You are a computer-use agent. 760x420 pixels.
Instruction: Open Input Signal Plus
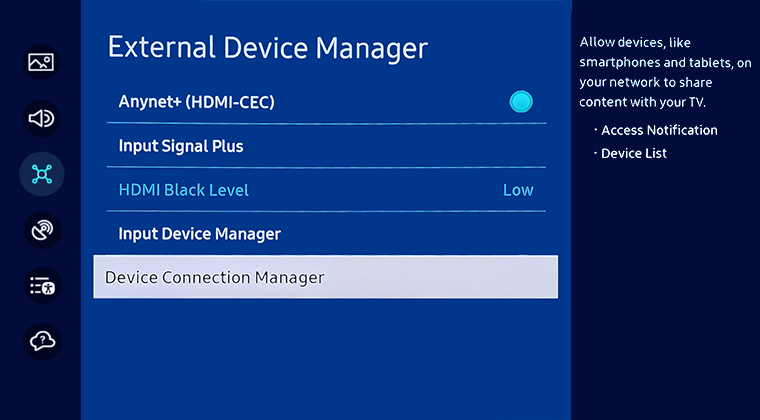(181, 146)
